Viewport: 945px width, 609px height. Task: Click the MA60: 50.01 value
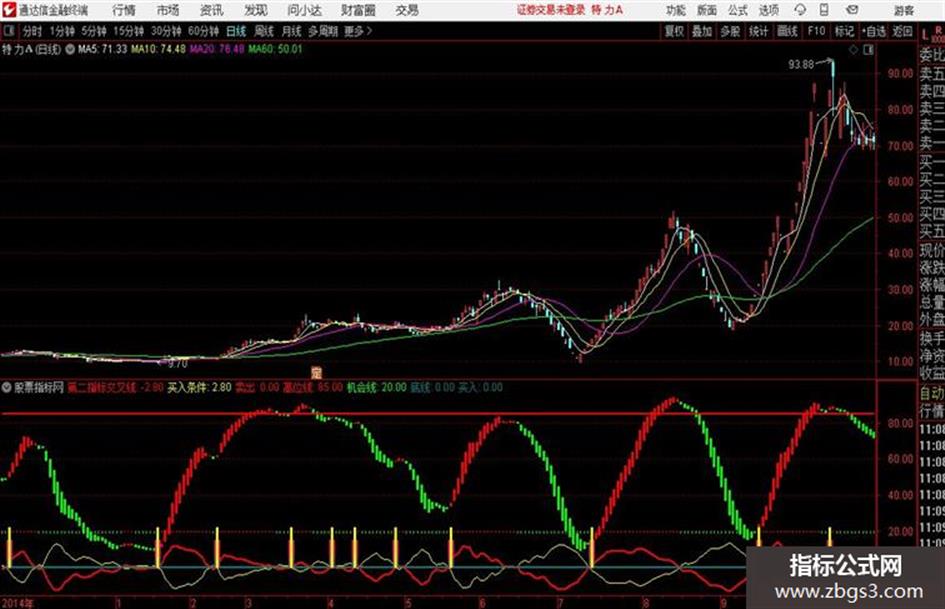pos(275,49)
